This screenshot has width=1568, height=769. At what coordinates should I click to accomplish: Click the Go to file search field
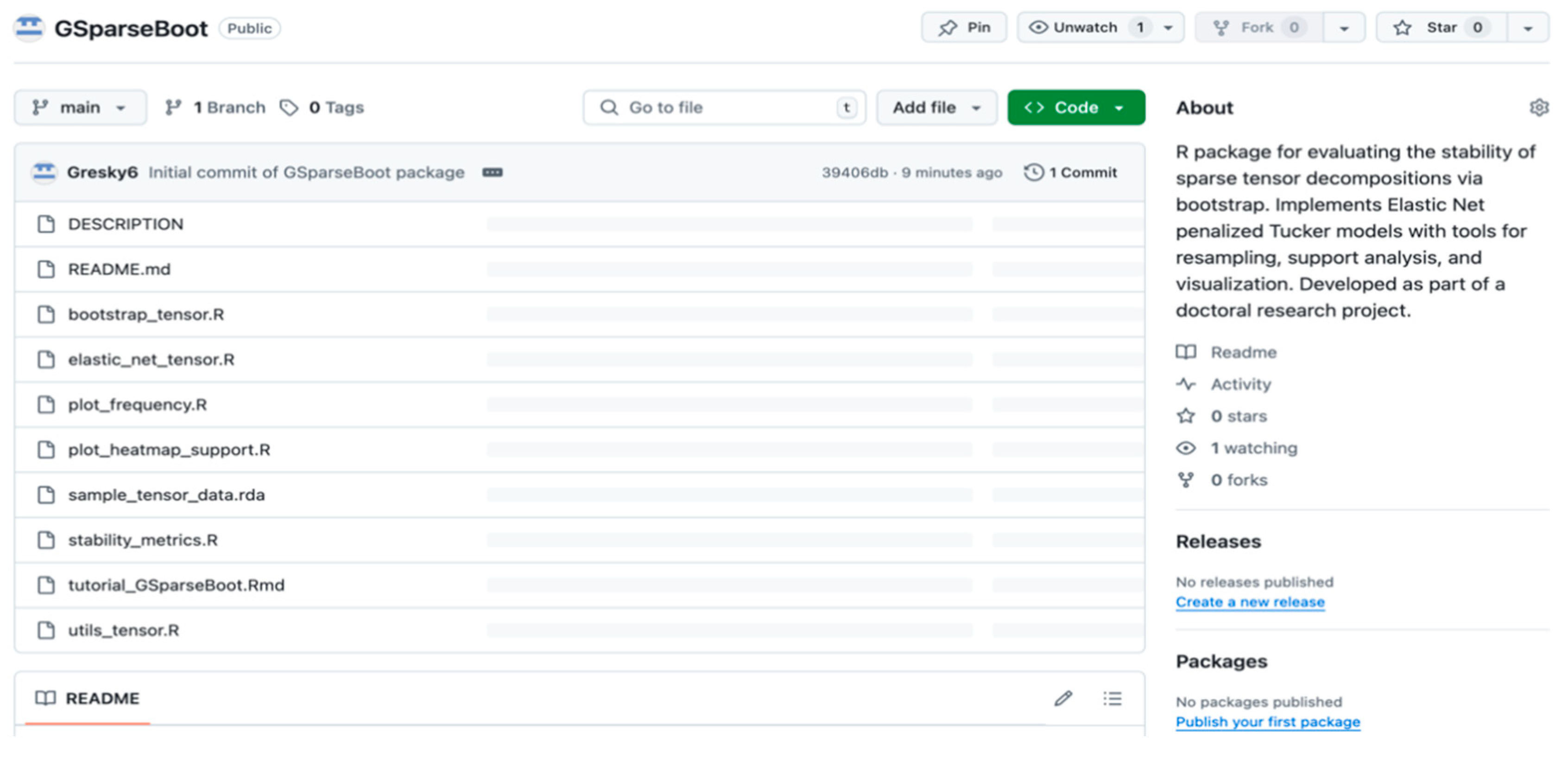click(x=723, y=108)
